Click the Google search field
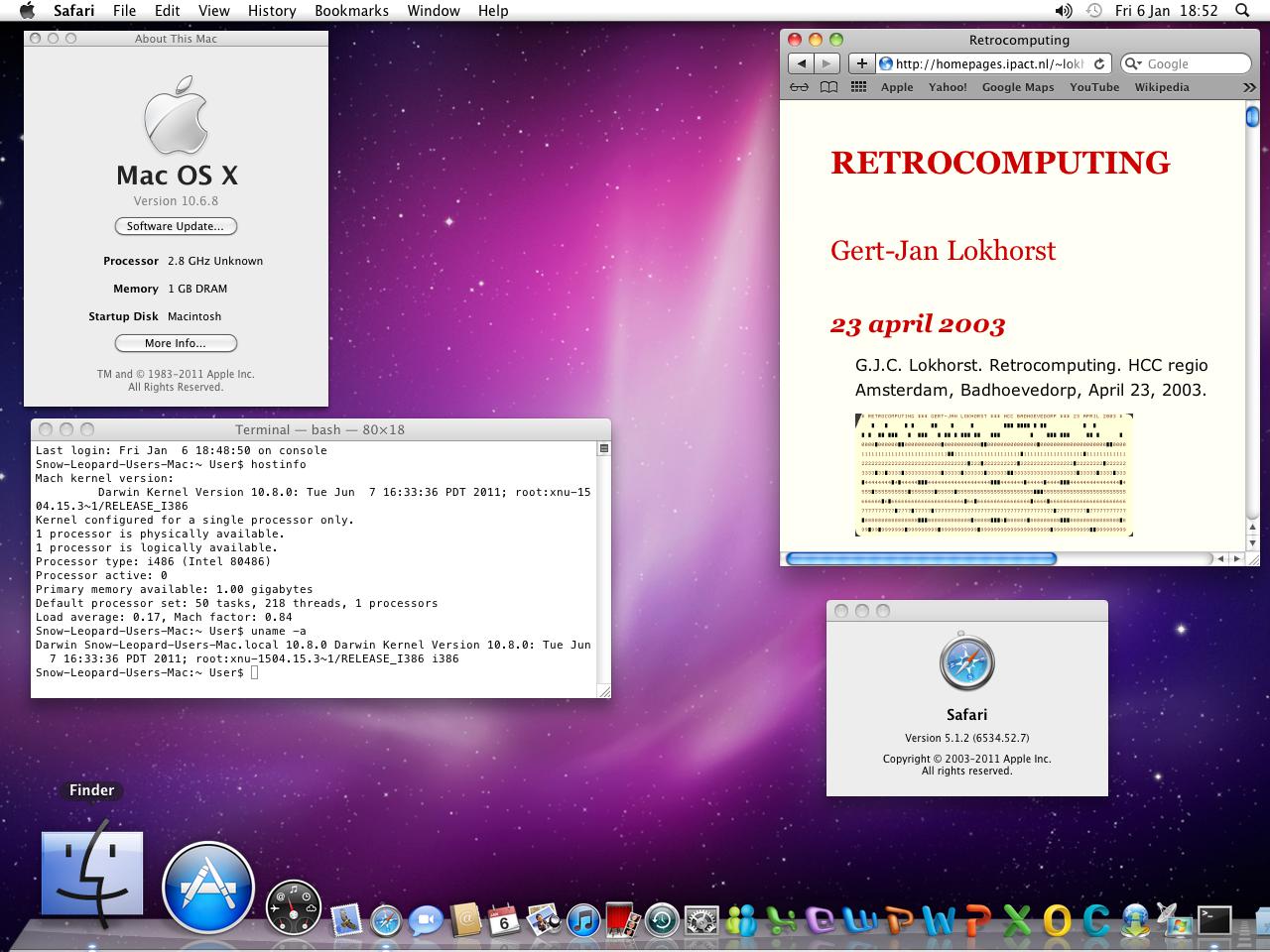Image resolution: width=1270 pixels, height=952 pixels. point(1186,63)
